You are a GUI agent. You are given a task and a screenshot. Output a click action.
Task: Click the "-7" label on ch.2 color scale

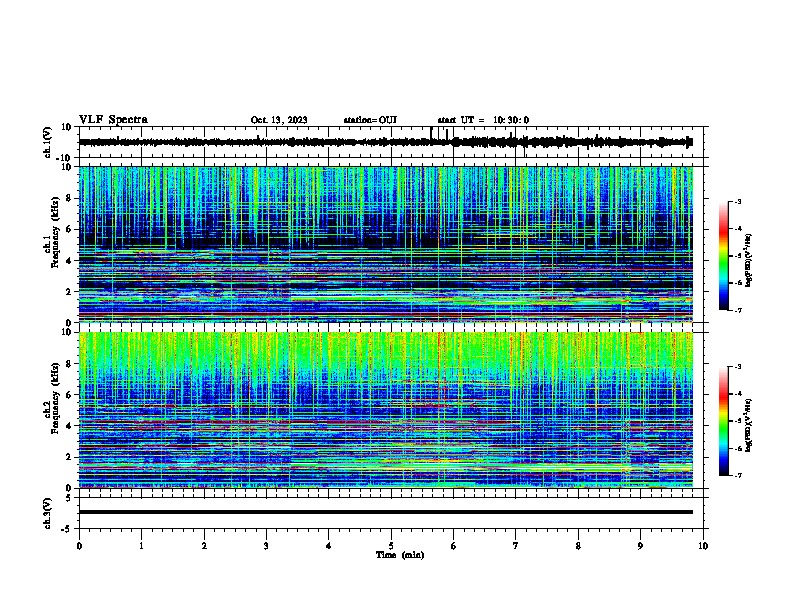pyautogui.click(x=737, y=475)
